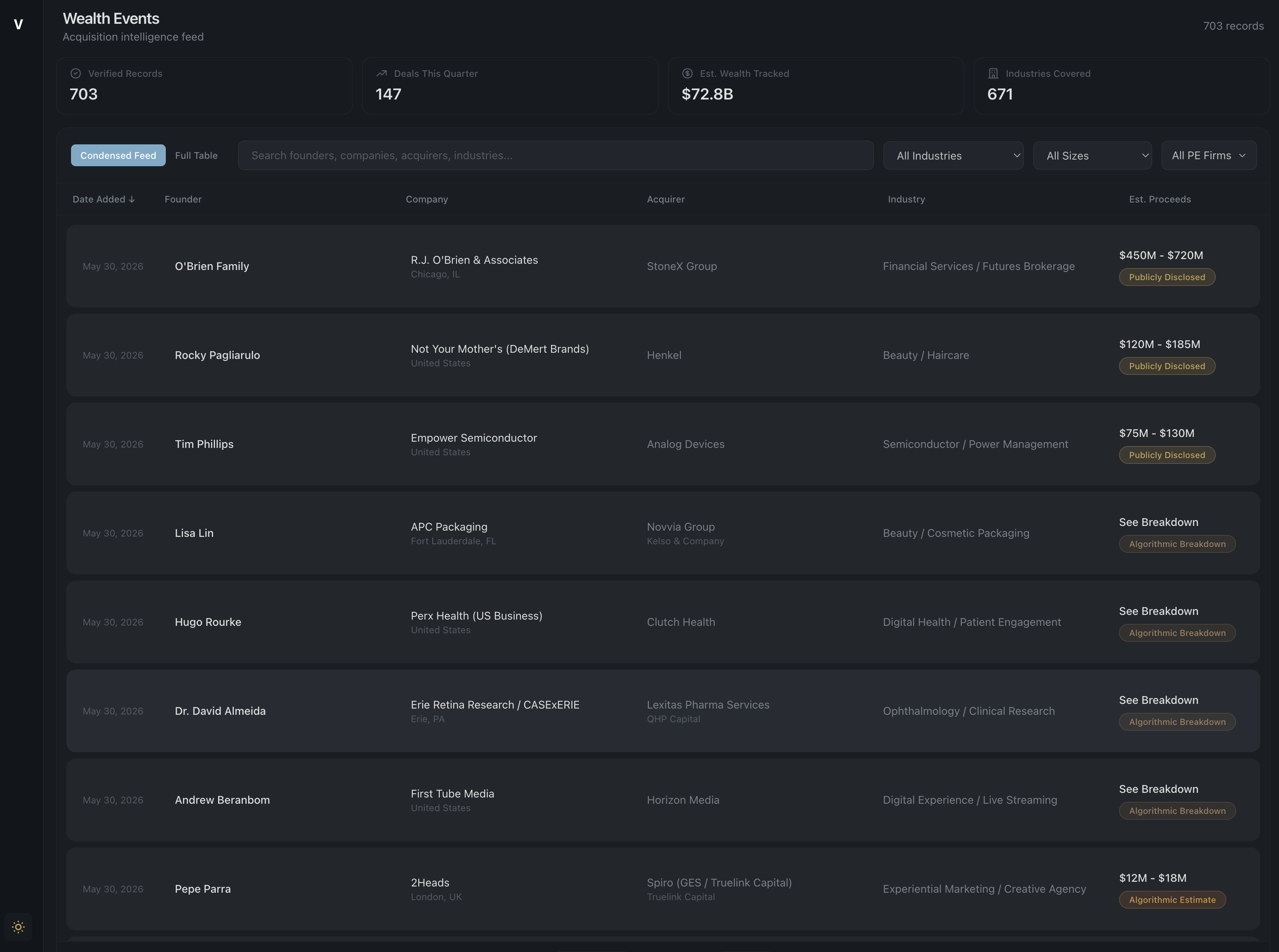Focus the founders and companies search field
The image size is (1279, 952).
tap(556, 156)
